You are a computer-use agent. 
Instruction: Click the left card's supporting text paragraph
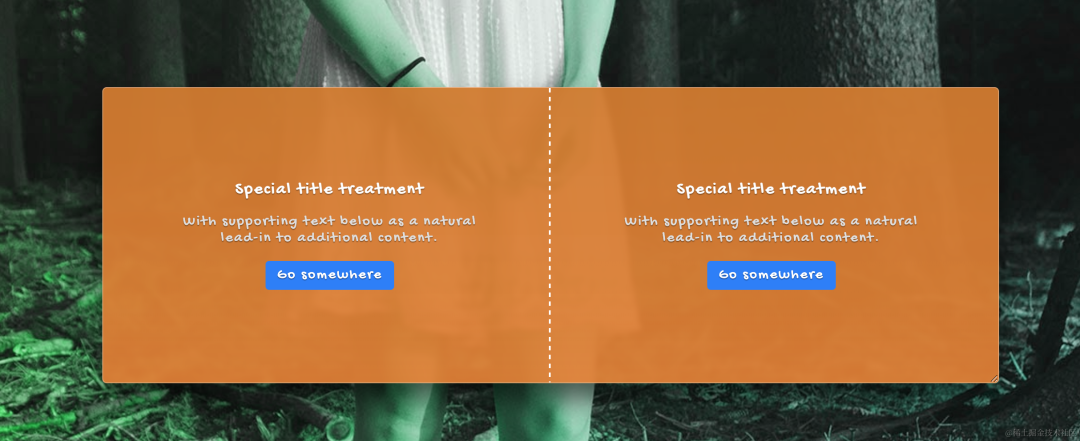pyautogui.click(x=329, y=229)
